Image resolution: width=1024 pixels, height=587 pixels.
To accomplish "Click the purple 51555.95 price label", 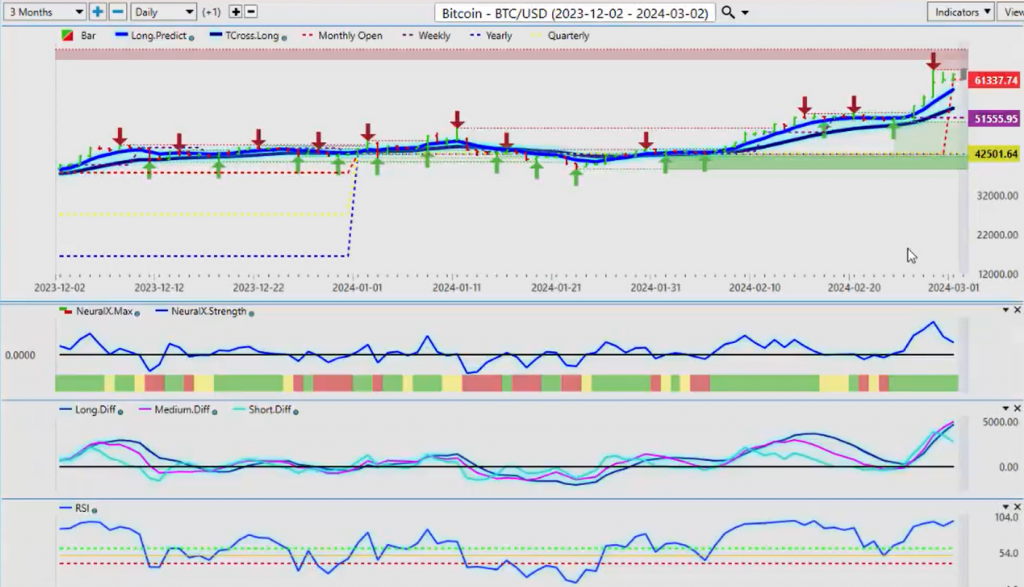I will tap(994, 119).
